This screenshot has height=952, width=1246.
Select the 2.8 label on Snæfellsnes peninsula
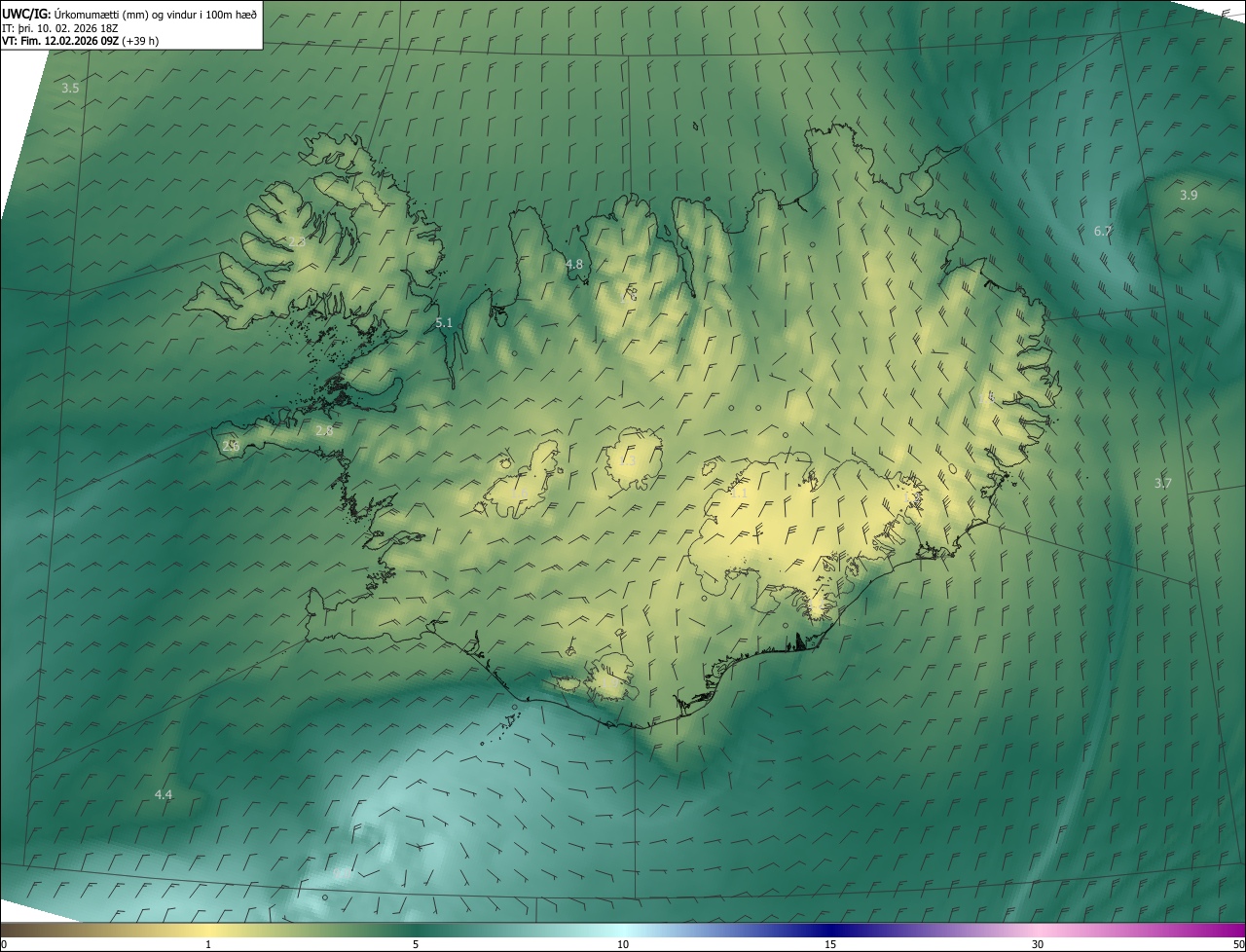(x=324, y=430)
